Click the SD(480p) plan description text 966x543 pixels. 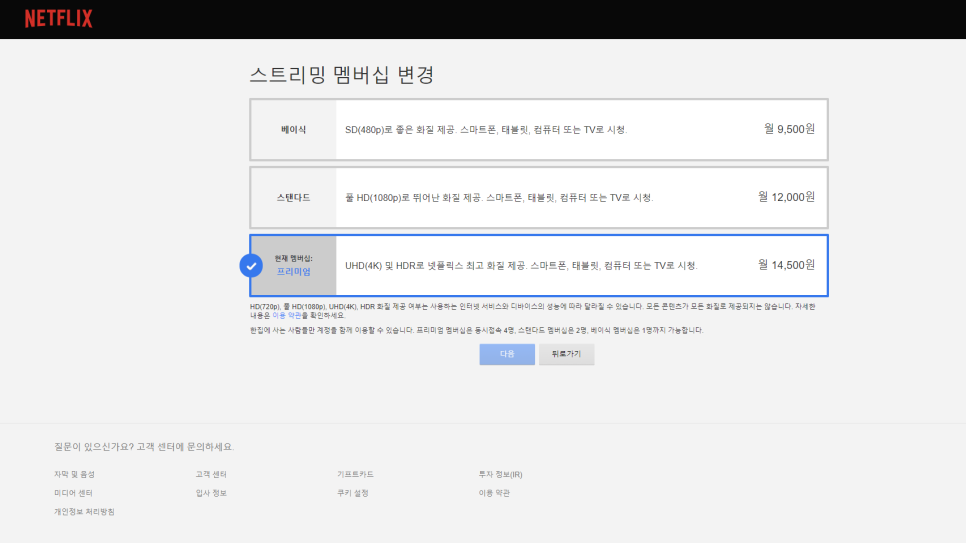[485, 129]
